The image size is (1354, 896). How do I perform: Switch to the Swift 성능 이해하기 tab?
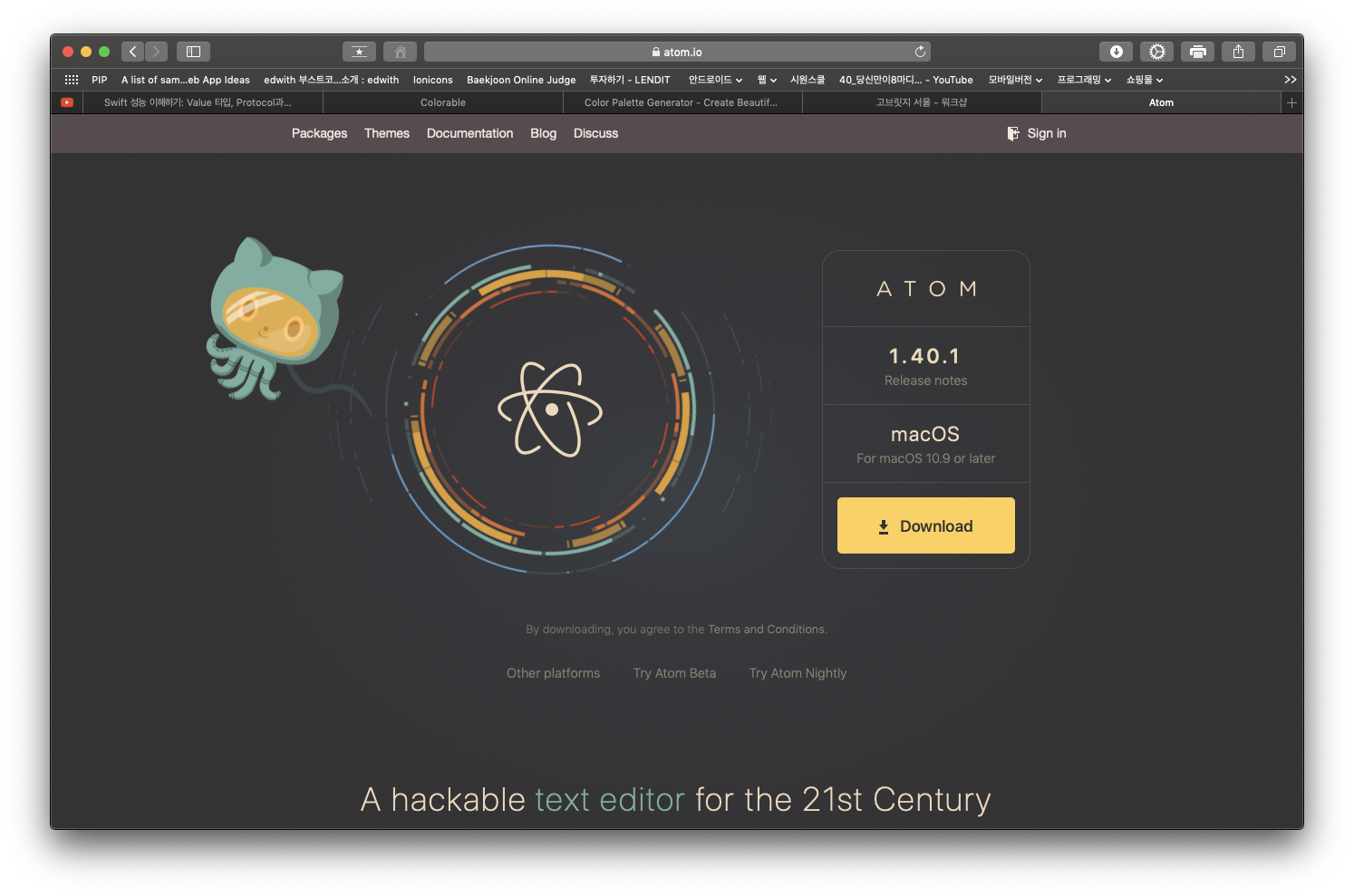click(203, 102)
